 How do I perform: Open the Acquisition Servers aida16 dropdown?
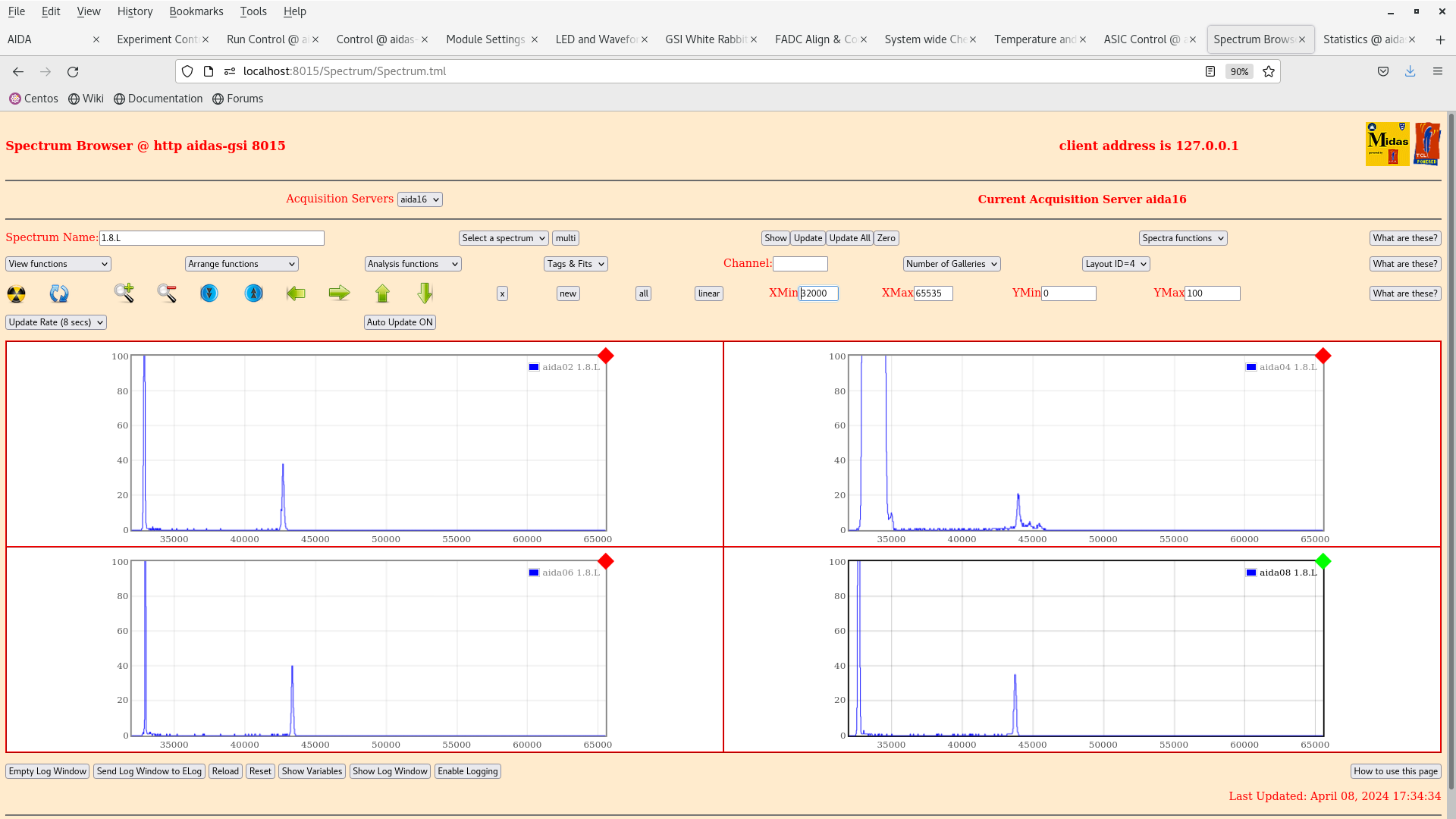point(419,199)
